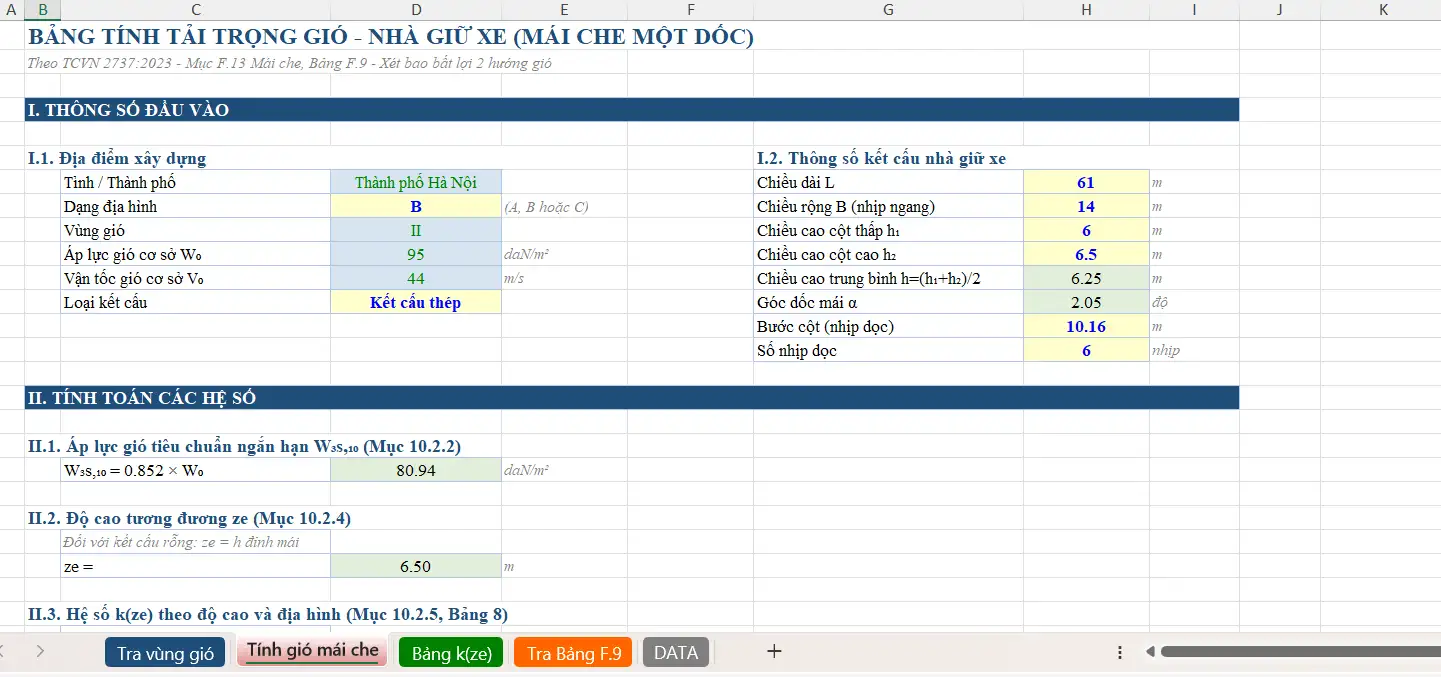
Task: Select column E header
Action: 564,9
